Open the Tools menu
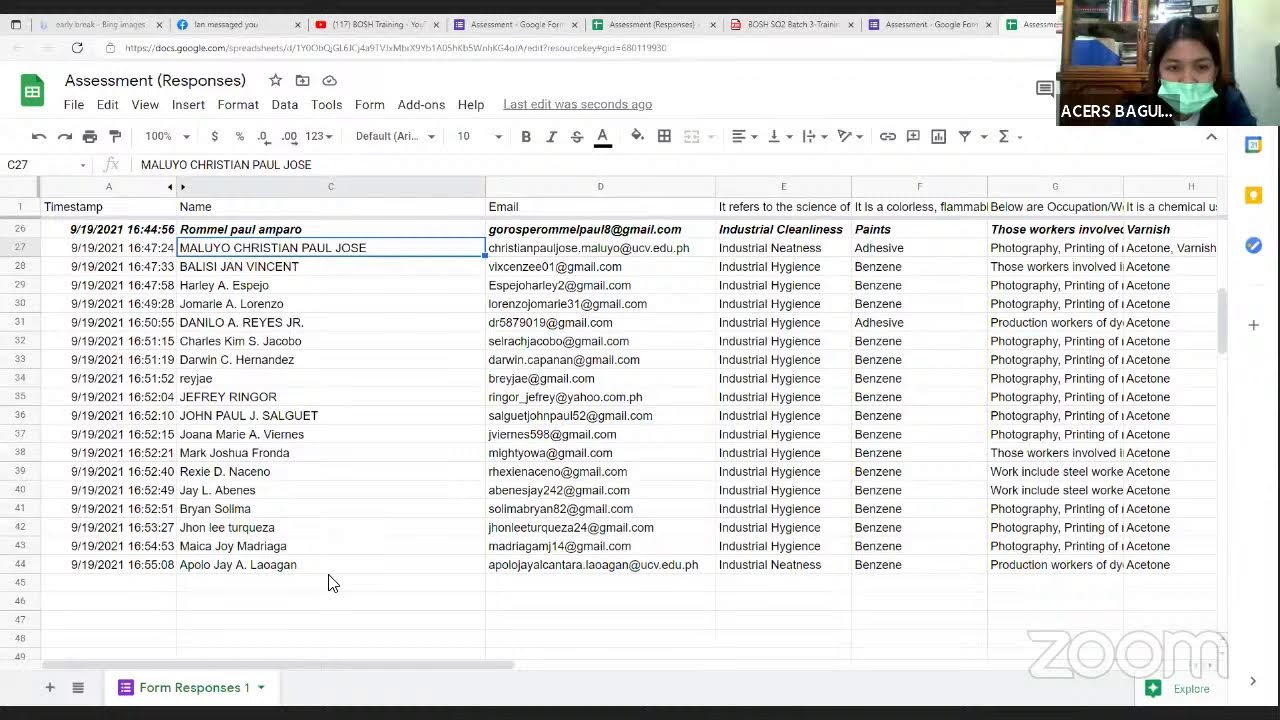 coord(327,104)
